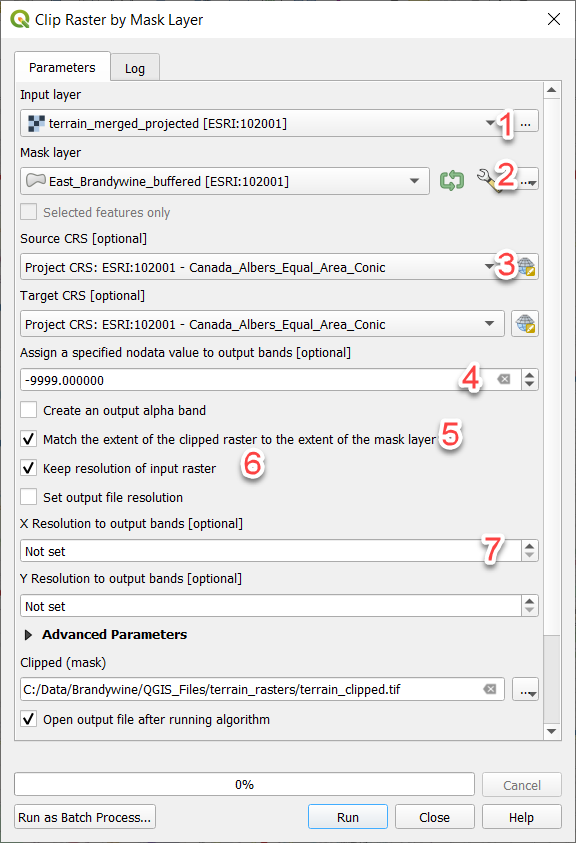The image size is (576, 843).
Task: Check Set output file resolution
Action: click(x=29, y=497)
